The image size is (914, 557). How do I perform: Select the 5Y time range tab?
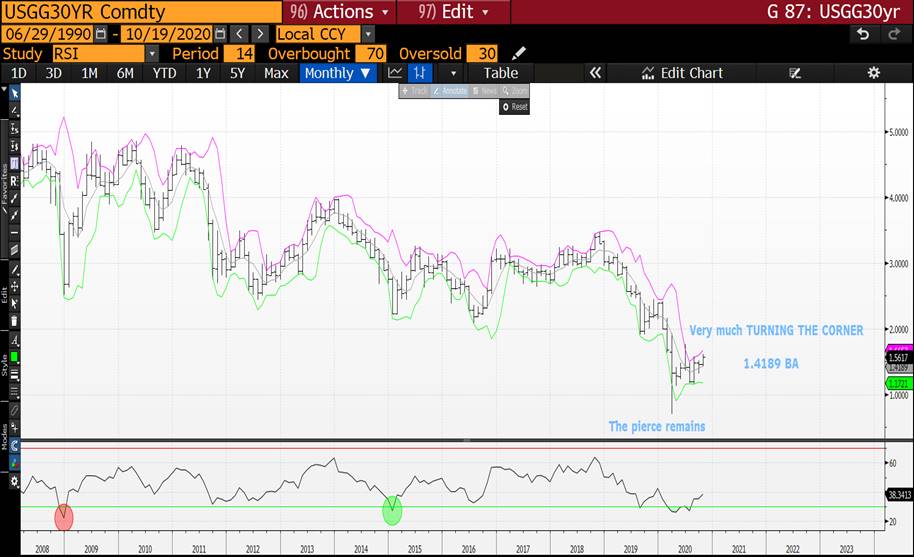tap(237, 73)
